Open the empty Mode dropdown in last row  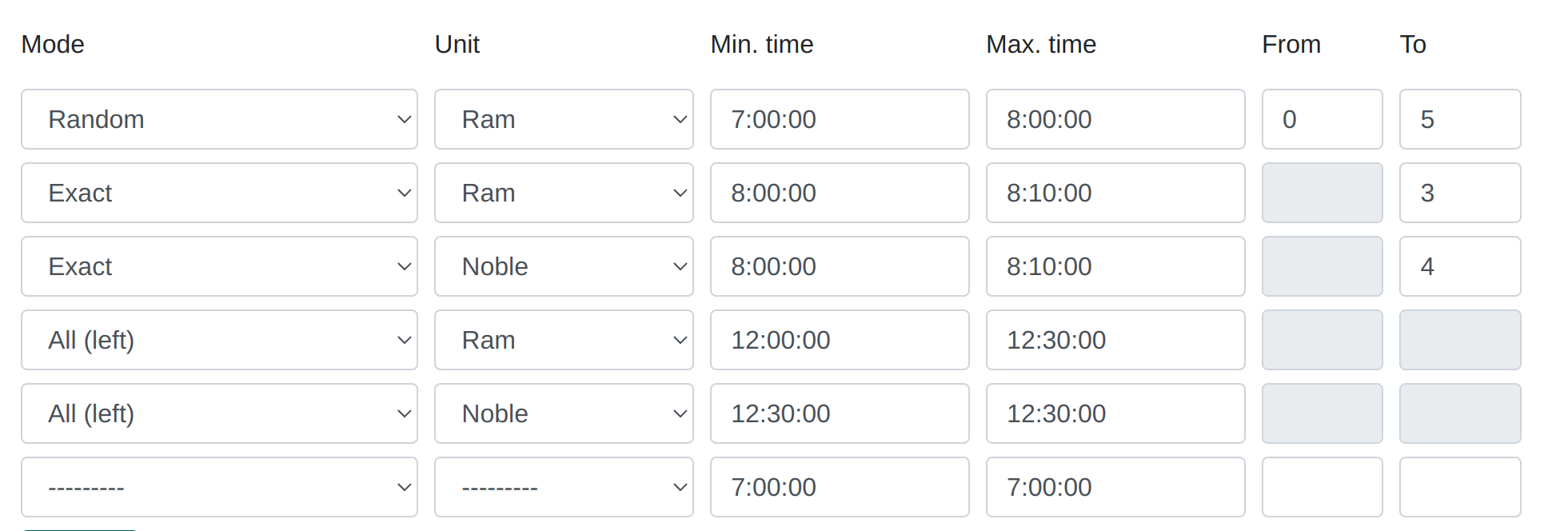pyautogui.click(x=219, y=487)
